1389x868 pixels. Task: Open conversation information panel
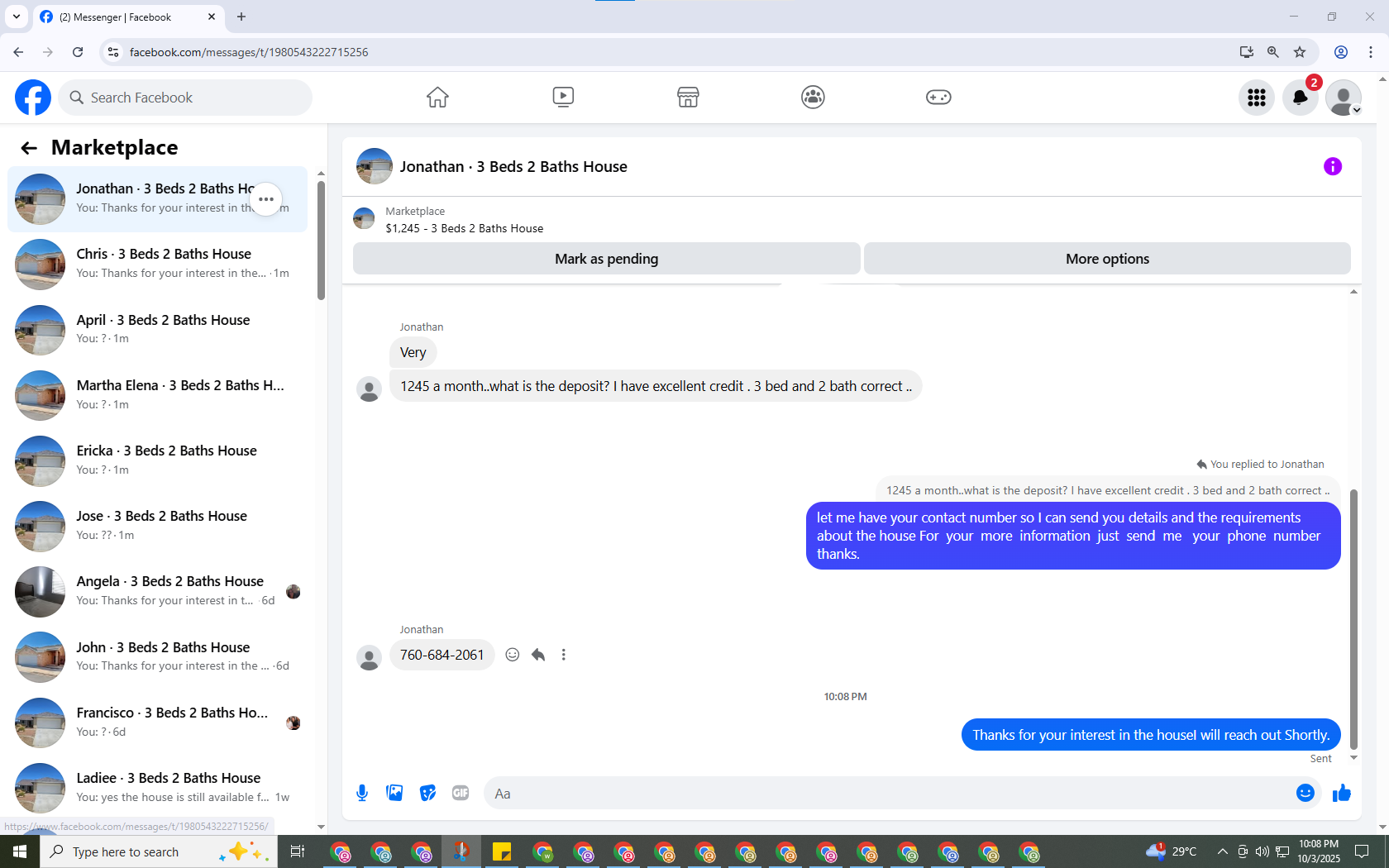1333,166
